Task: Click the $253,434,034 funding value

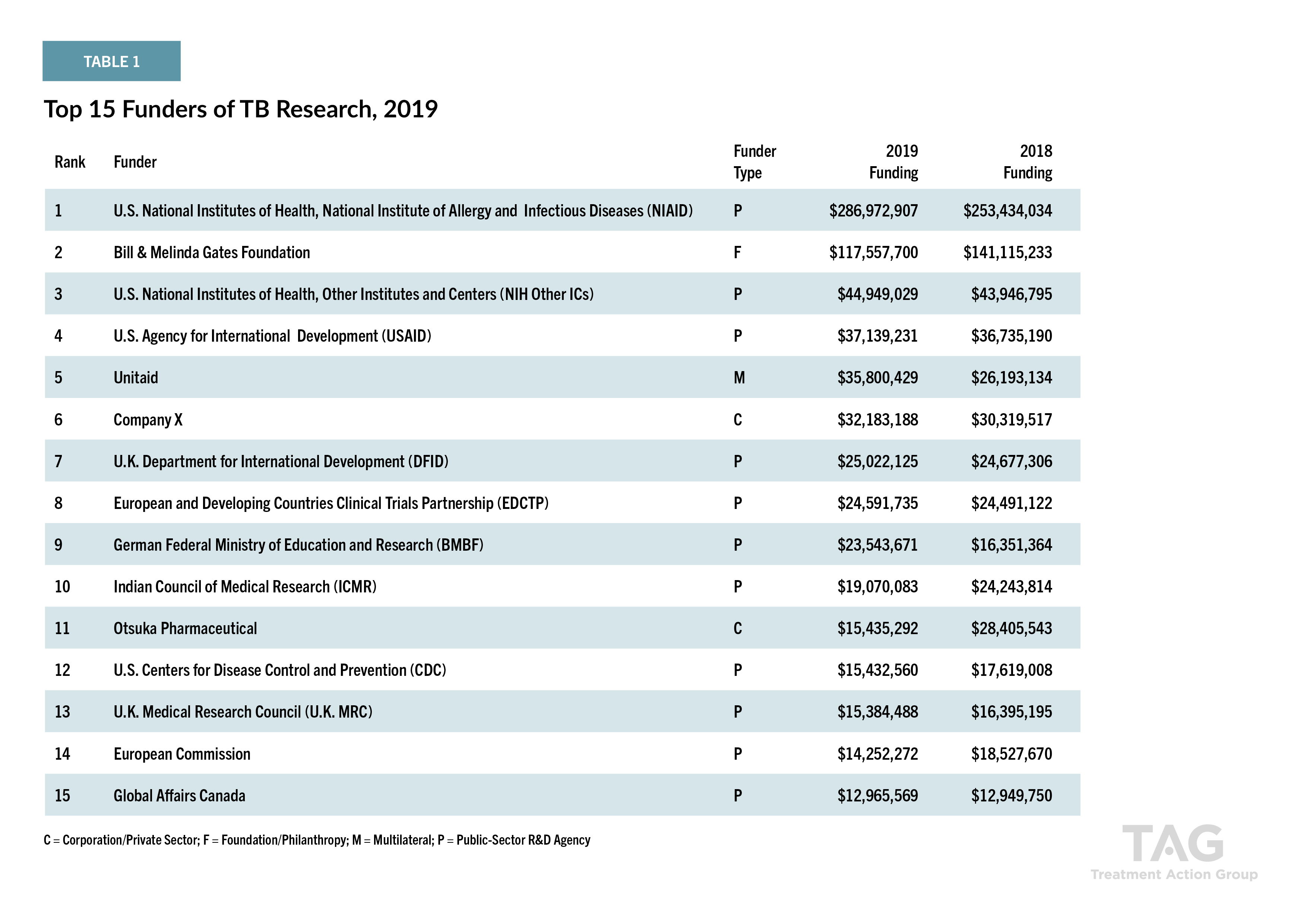Action: [1007, 211]
